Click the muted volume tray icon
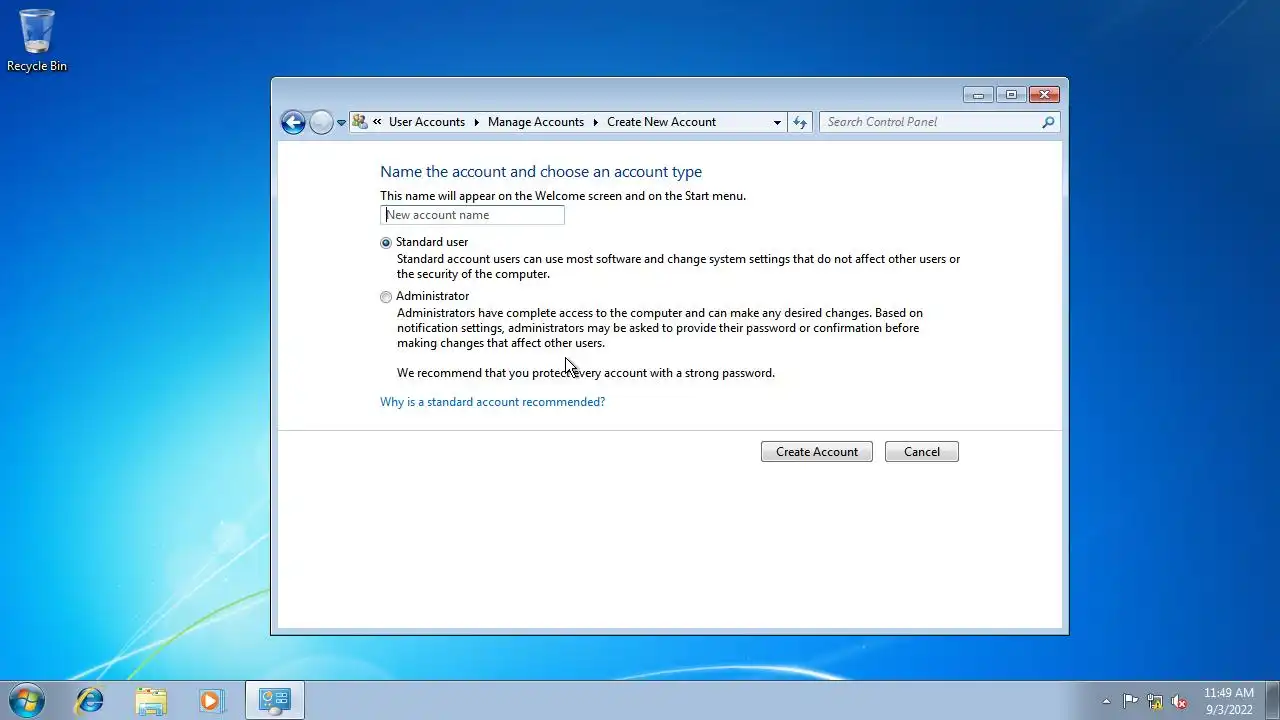The image size is (1280, 720). click(x=1180, y=701)
